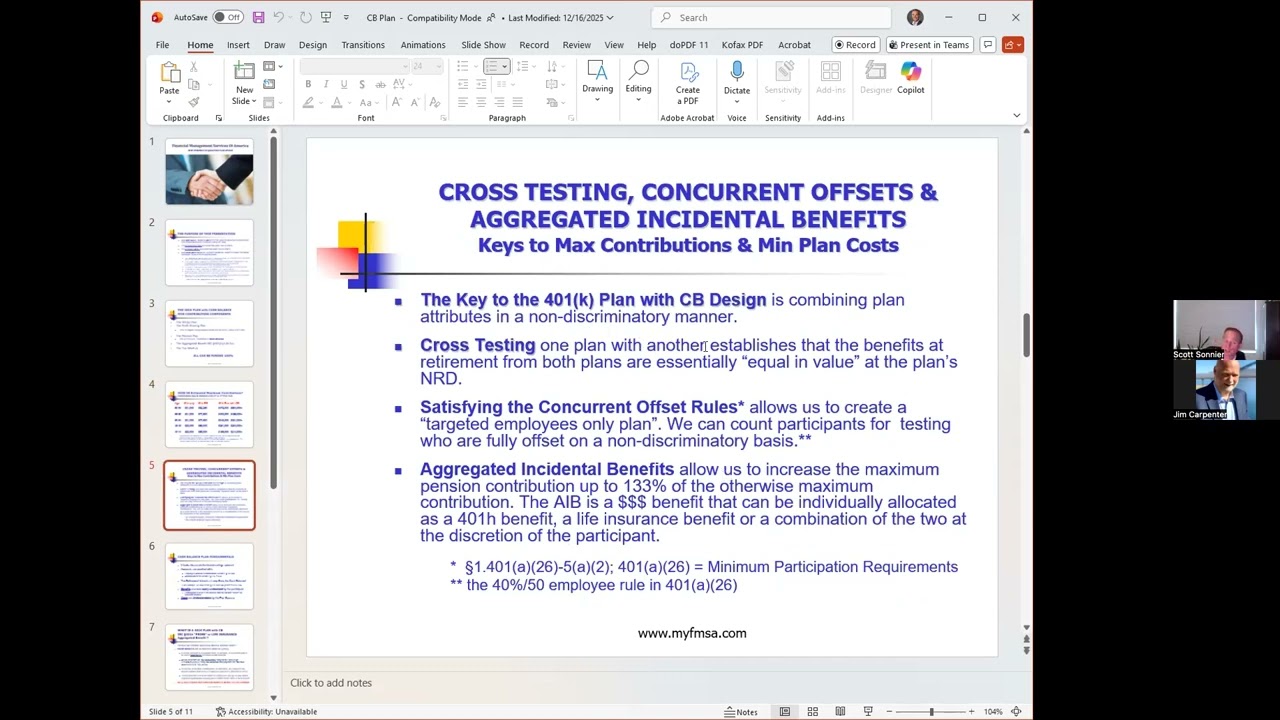Click the Format Painter icon
This screenshot has height=720, width=1280.
[x=194, y=102]
